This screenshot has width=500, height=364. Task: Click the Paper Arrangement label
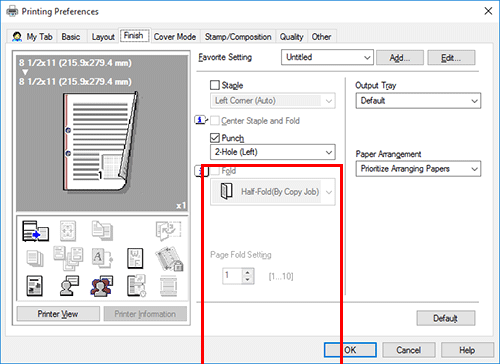pyautogui.click(x=388, y=154)
